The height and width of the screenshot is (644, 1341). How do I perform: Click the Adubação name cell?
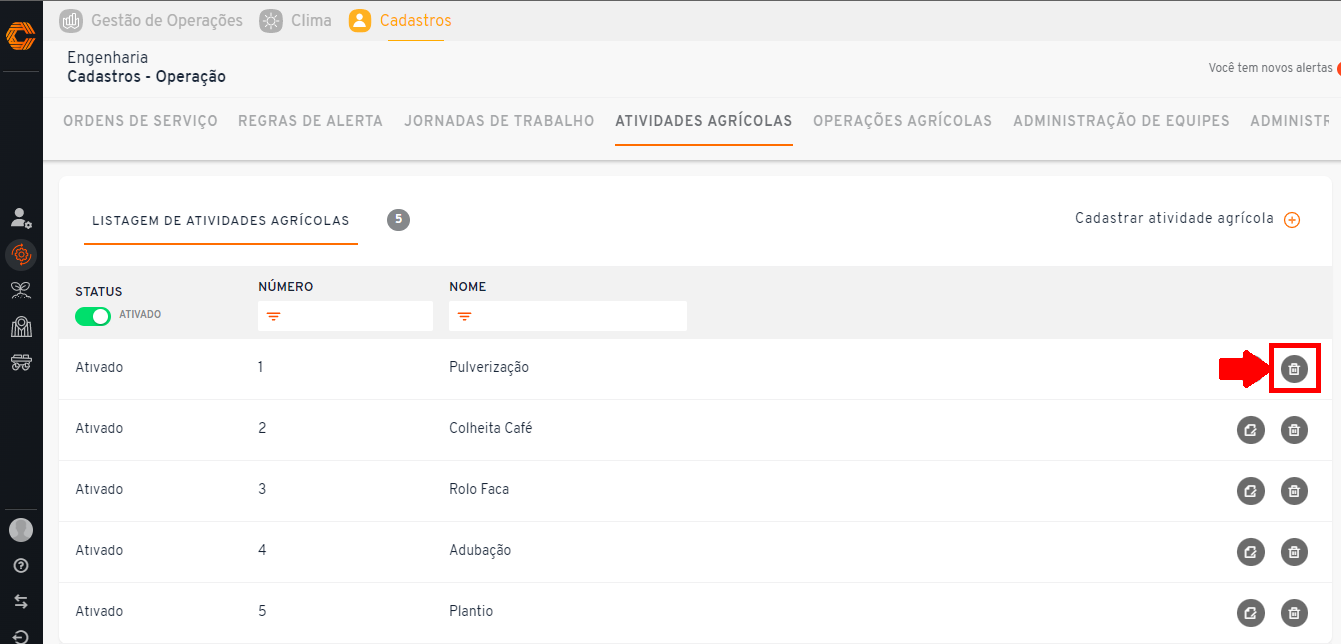click(x=480, y=550)
